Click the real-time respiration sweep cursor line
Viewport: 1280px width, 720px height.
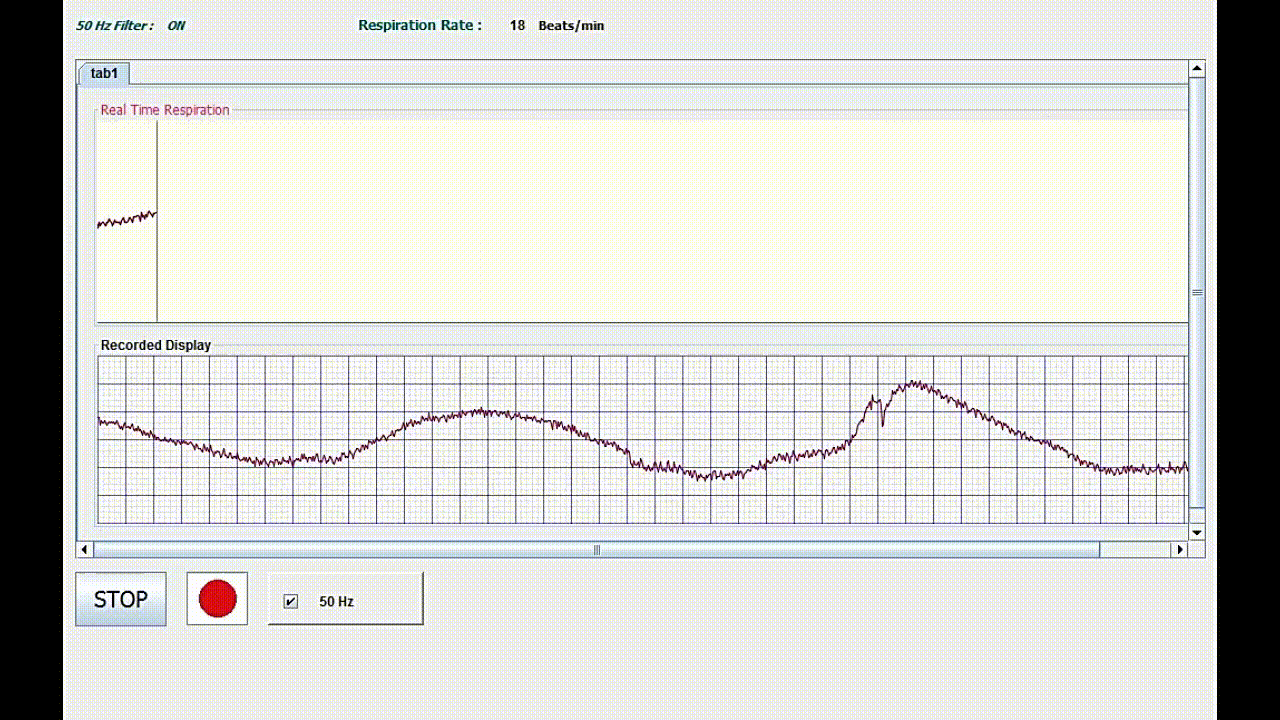click(x=157, y=221)
